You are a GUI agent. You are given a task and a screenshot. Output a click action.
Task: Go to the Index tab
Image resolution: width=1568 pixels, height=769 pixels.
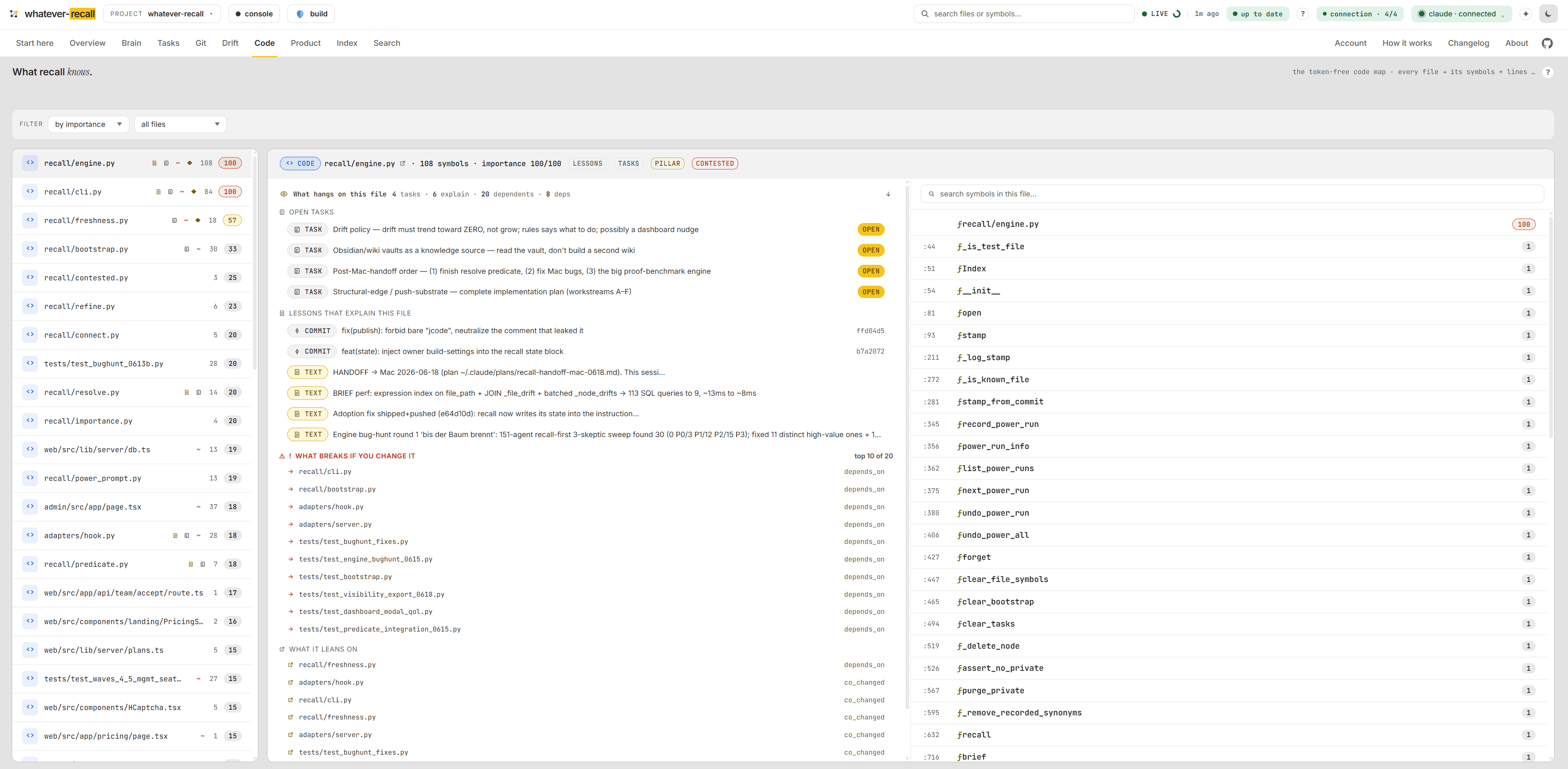[347, 43]
